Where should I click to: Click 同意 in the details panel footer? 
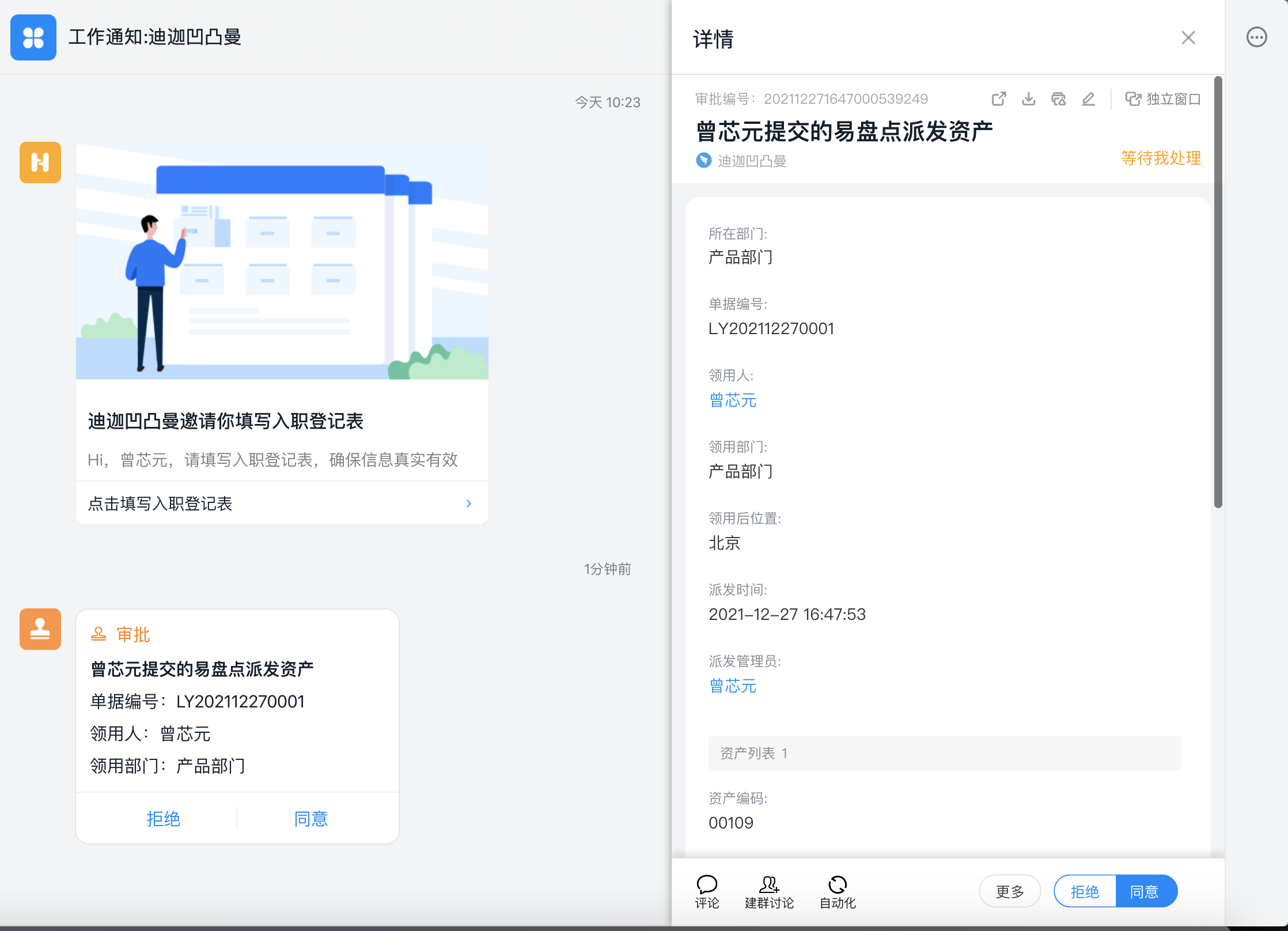pos(1145,891)
